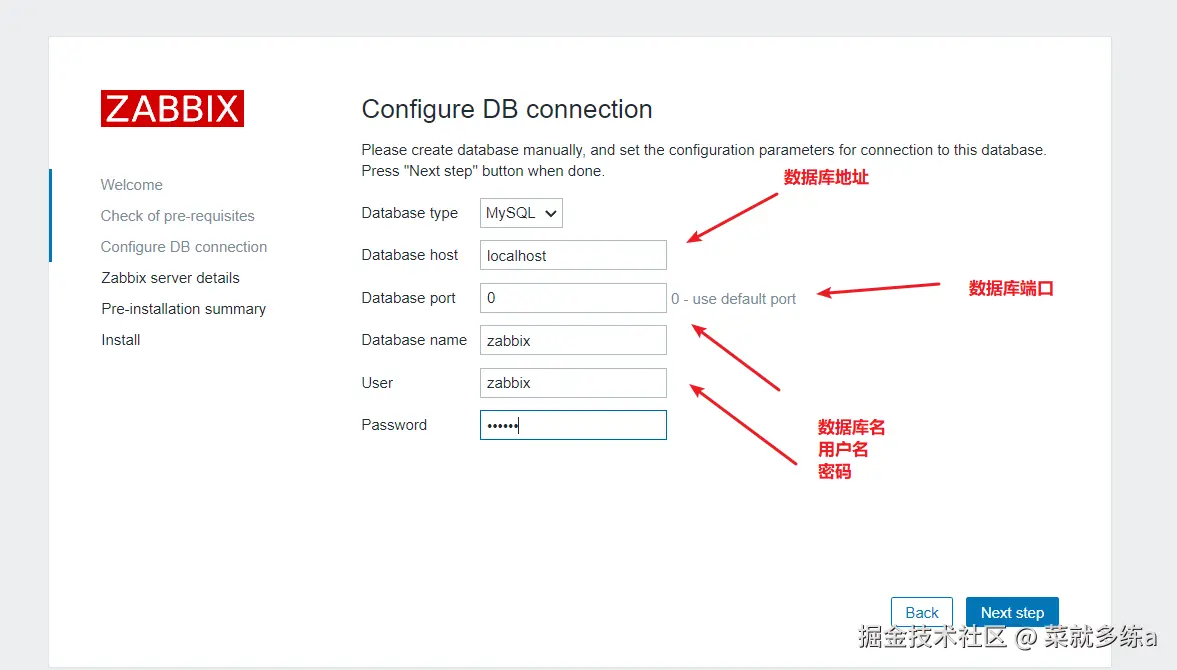The width and height of the screenshot is (1177, 670).
Task: Click the Back button
Action: click(922, 612)
